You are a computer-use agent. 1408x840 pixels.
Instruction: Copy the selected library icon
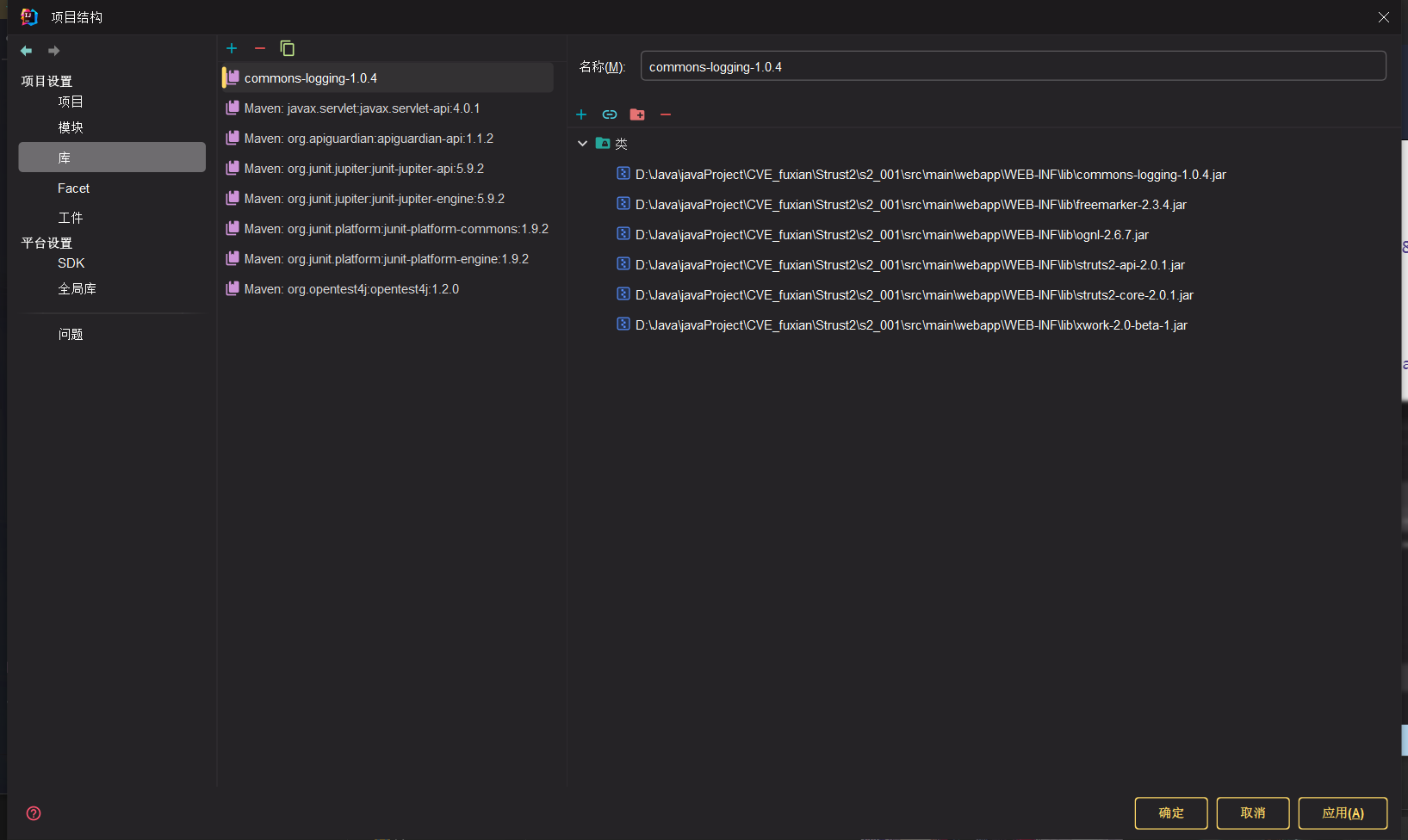288,48
